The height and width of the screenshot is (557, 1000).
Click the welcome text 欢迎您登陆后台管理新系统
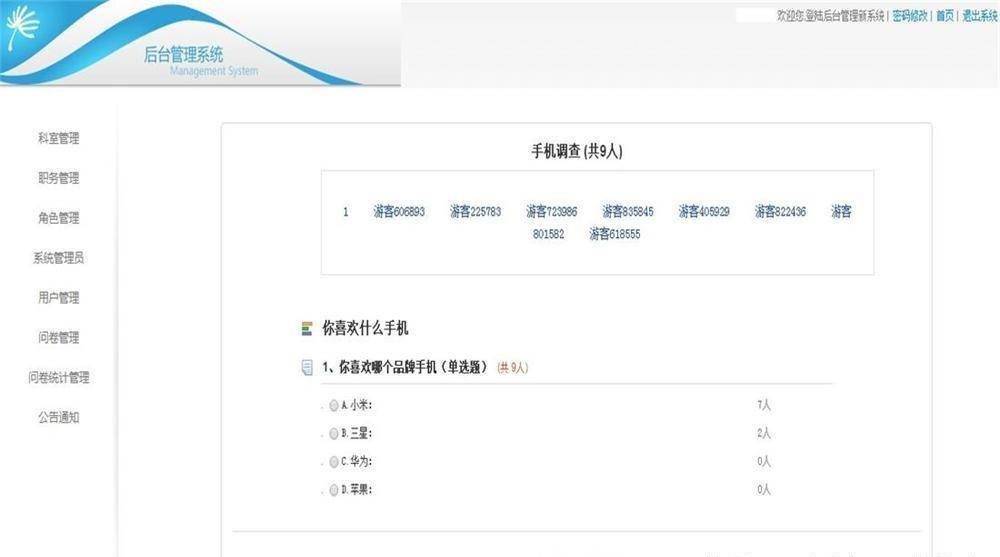pyautogui.click(x=830, y=16)
